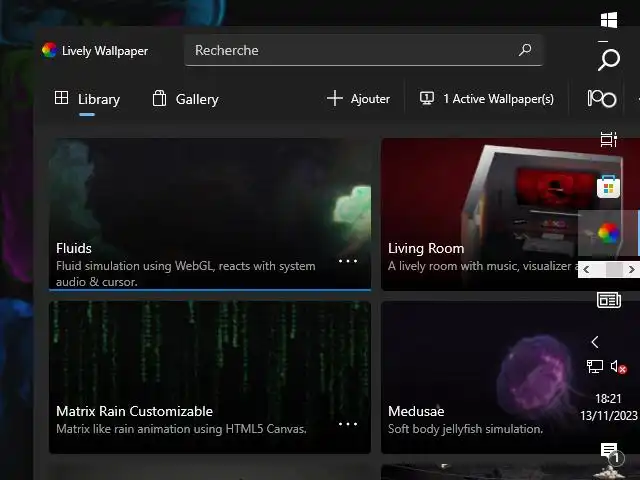Click the right arrow of the small scrollbar
This screenshot has height=480, width=640.
[631, 269]
